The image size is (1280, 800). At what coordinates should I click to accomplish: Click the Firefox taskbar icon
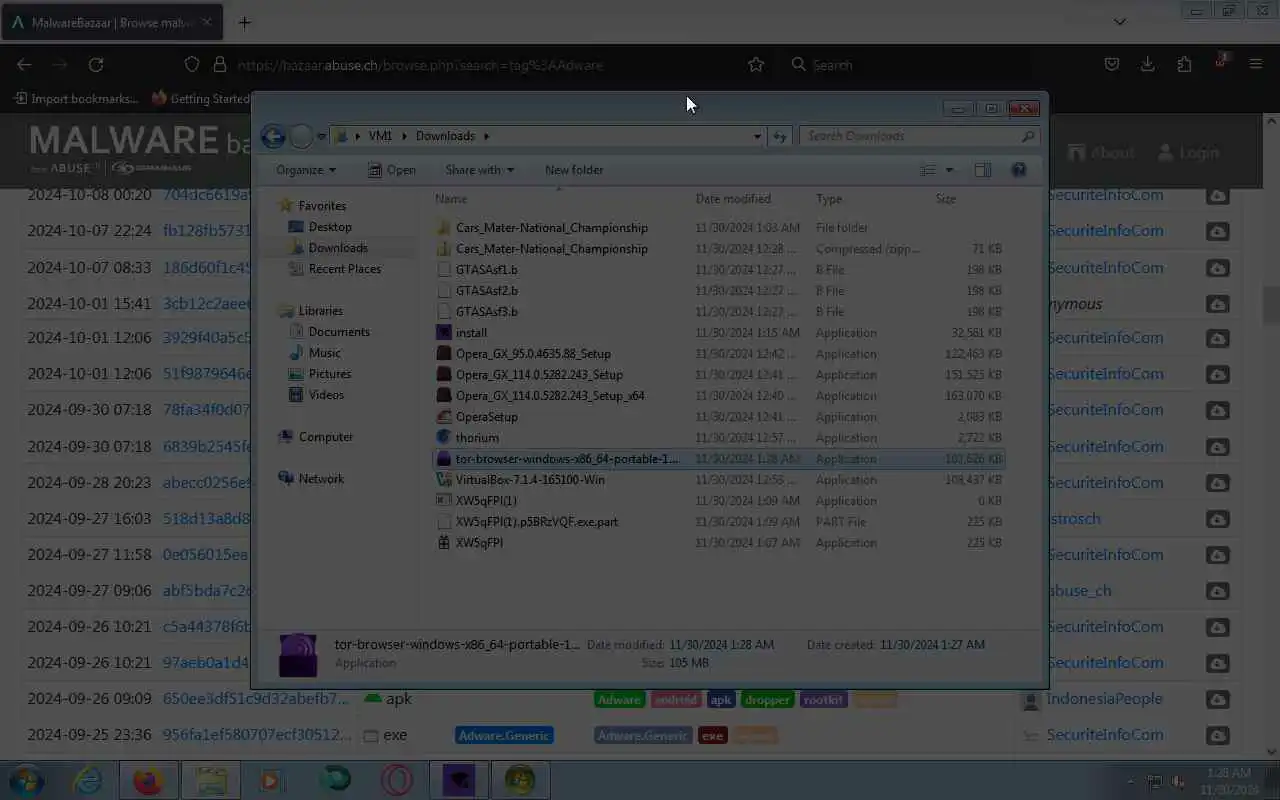coord(148,780)
